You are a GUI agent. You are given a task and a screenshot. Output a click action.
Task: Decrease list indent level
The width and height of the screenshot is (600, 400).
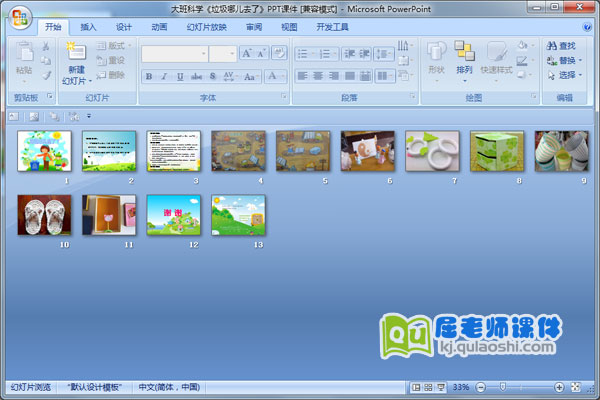pos(349,54)
